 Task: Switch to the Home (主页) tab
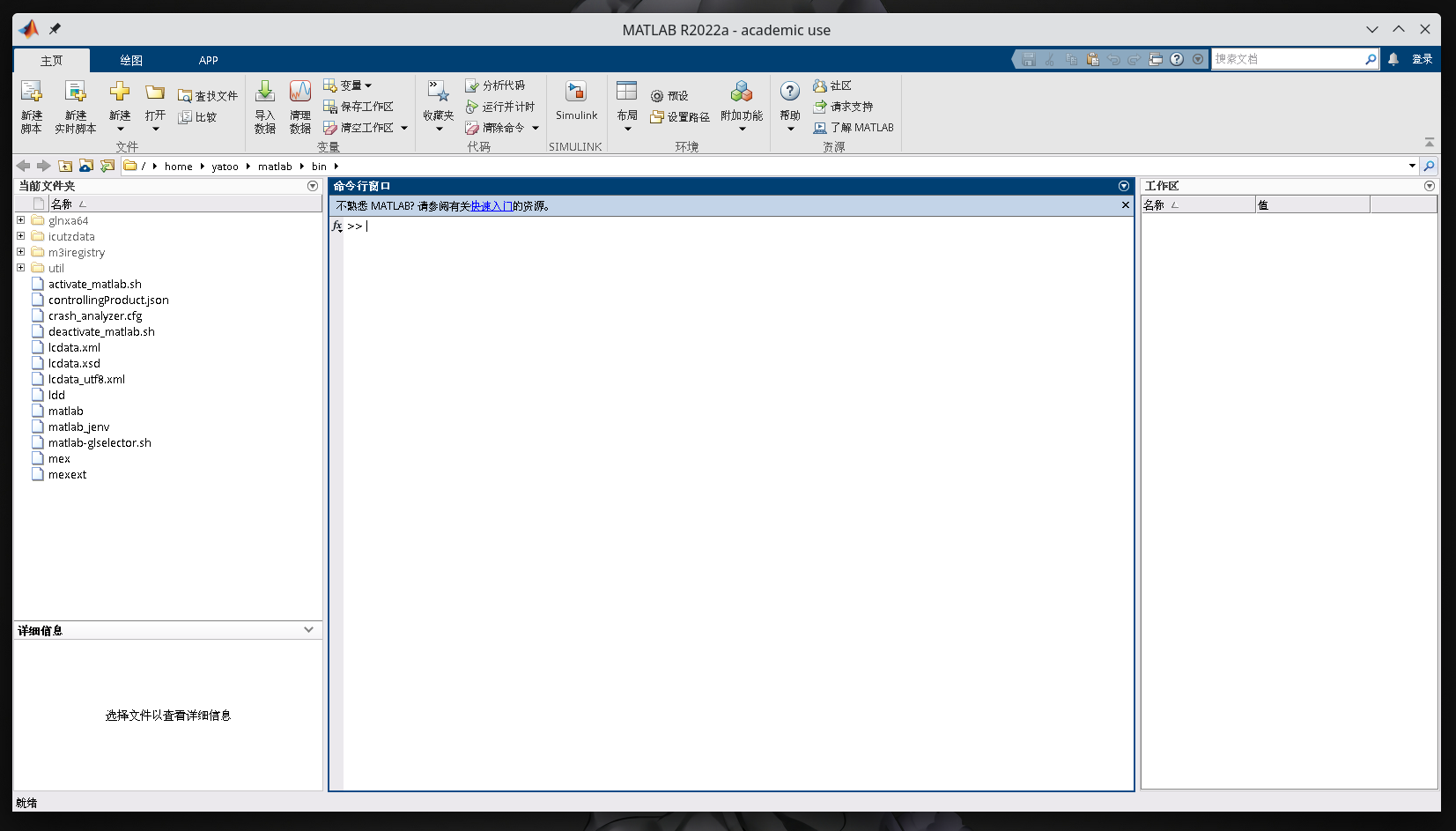pyautogui.click(x=52, y=61)
